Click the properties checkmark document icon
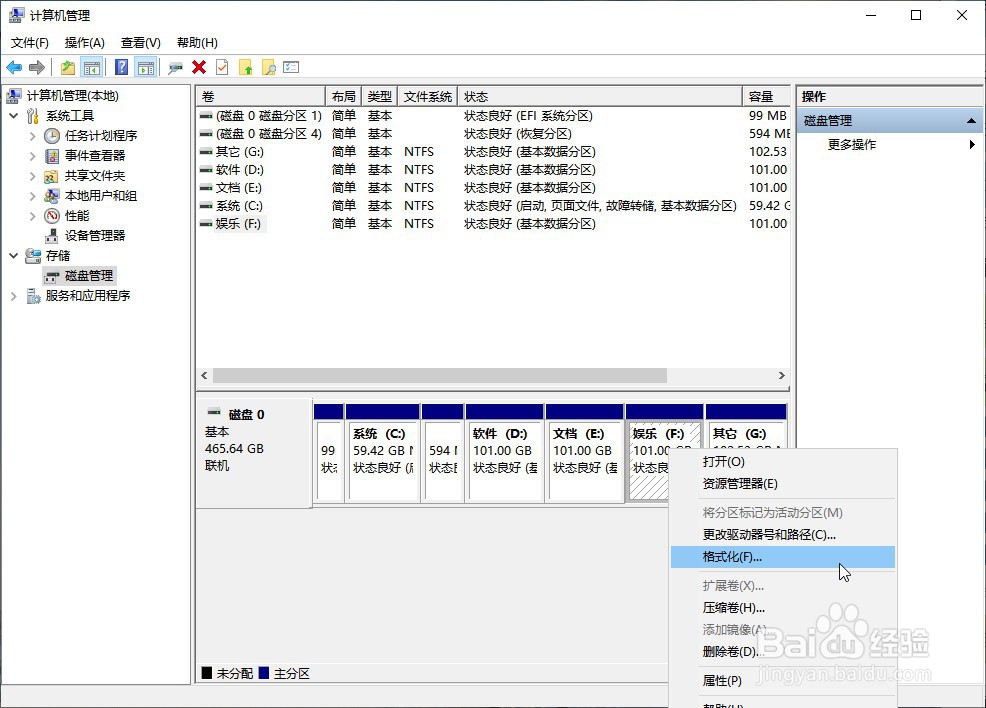Screen dimensions: 986x708 tap(224, 67)
